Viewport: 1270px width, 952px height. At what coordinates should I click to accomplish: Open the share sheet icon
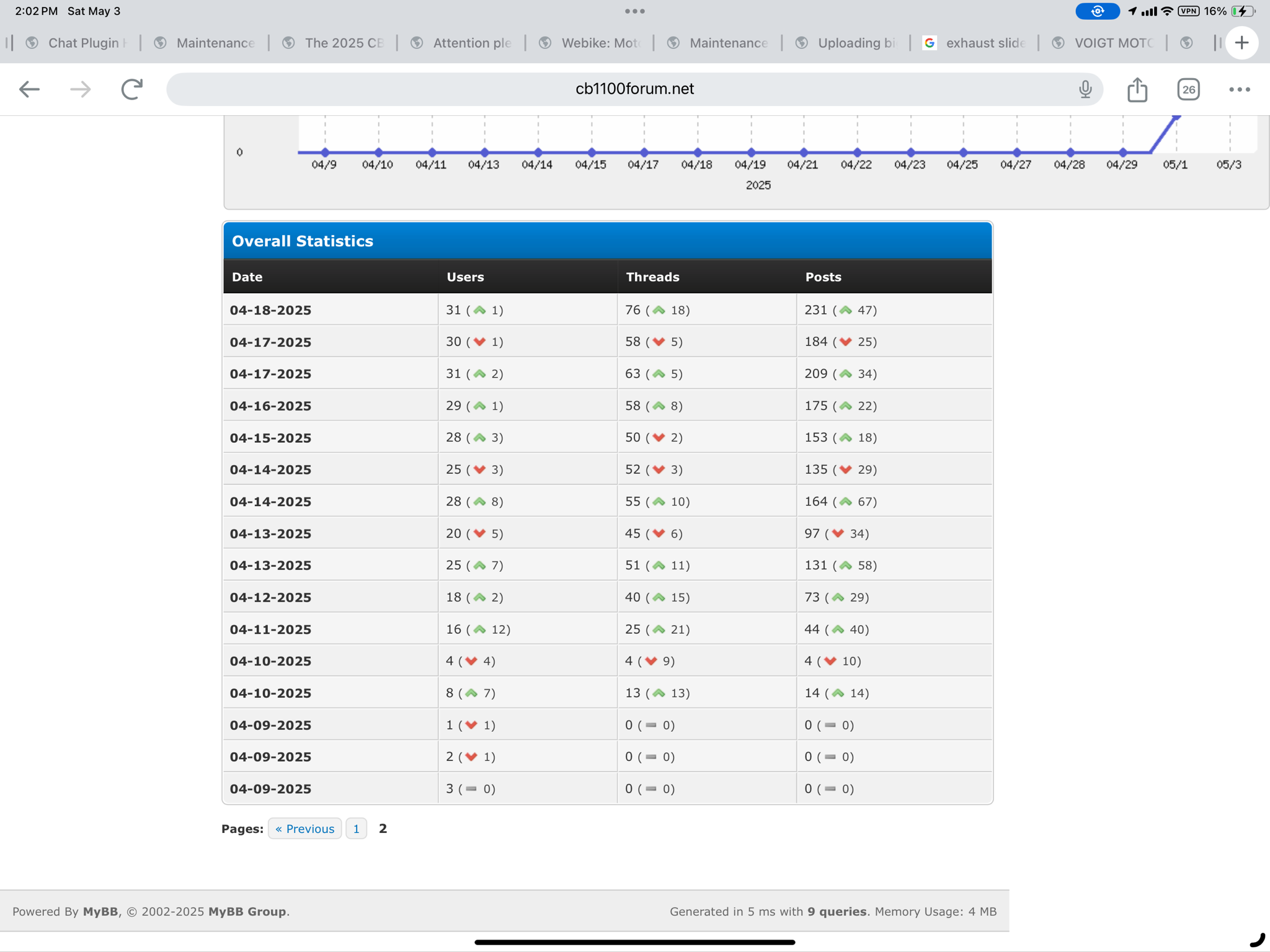pos(1137,89)
